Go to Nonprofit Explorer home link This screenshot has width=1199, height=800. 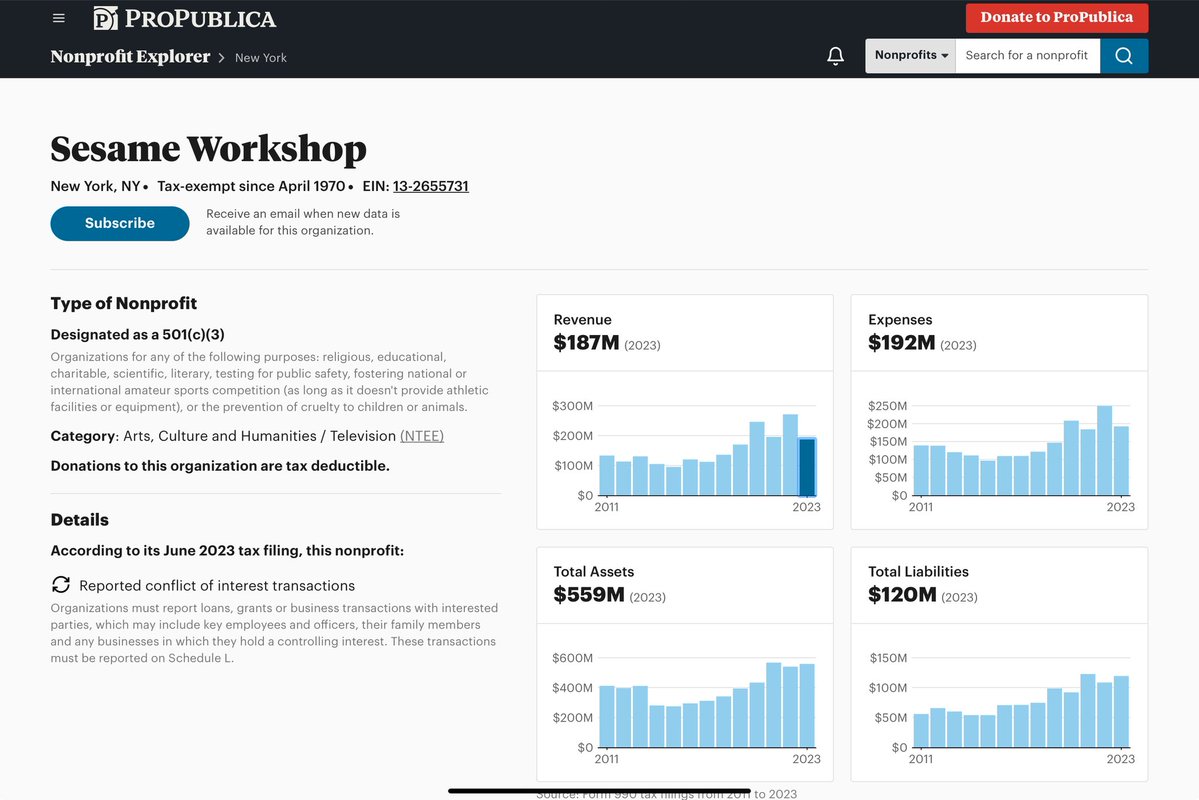point(130,57)
